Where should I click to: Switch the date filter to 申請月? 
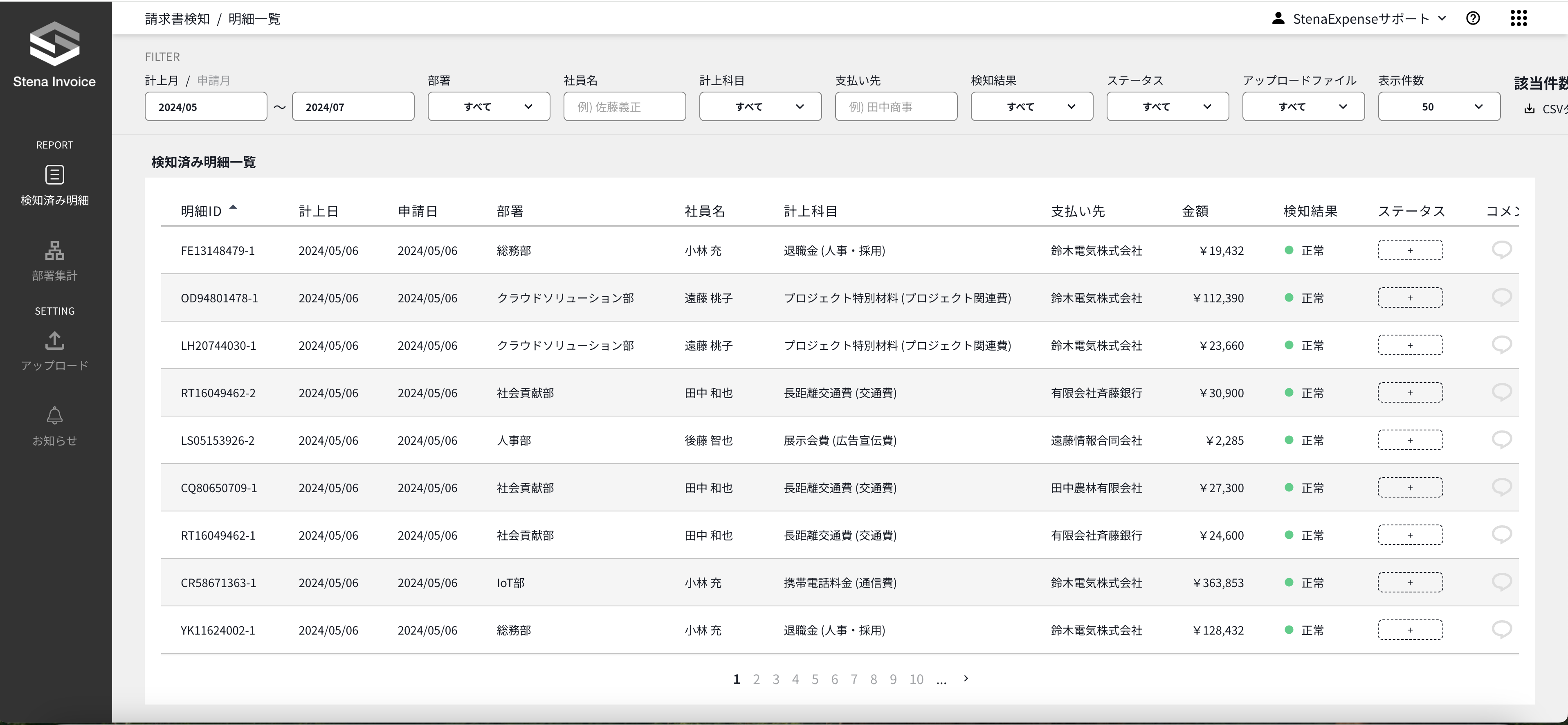[x=213, y=80]
